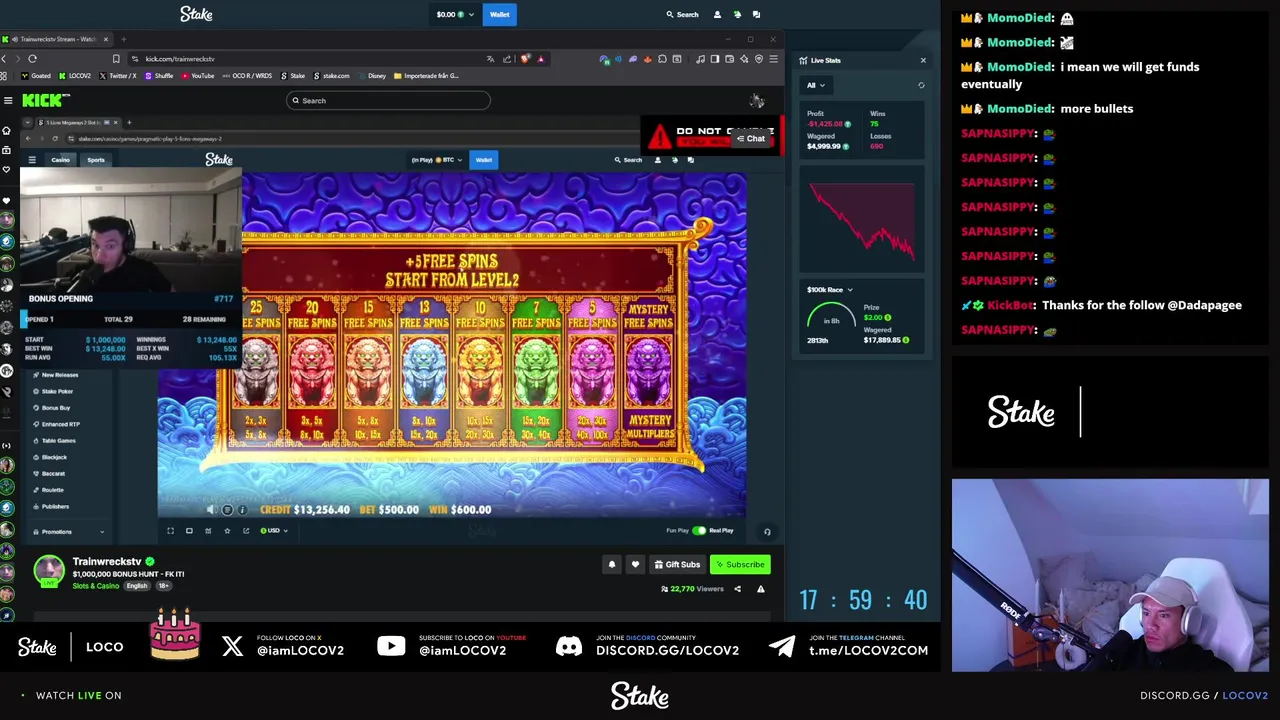1280x720 pixels.
Task: Open the slot game menu icon
Action: click(227, 510)
